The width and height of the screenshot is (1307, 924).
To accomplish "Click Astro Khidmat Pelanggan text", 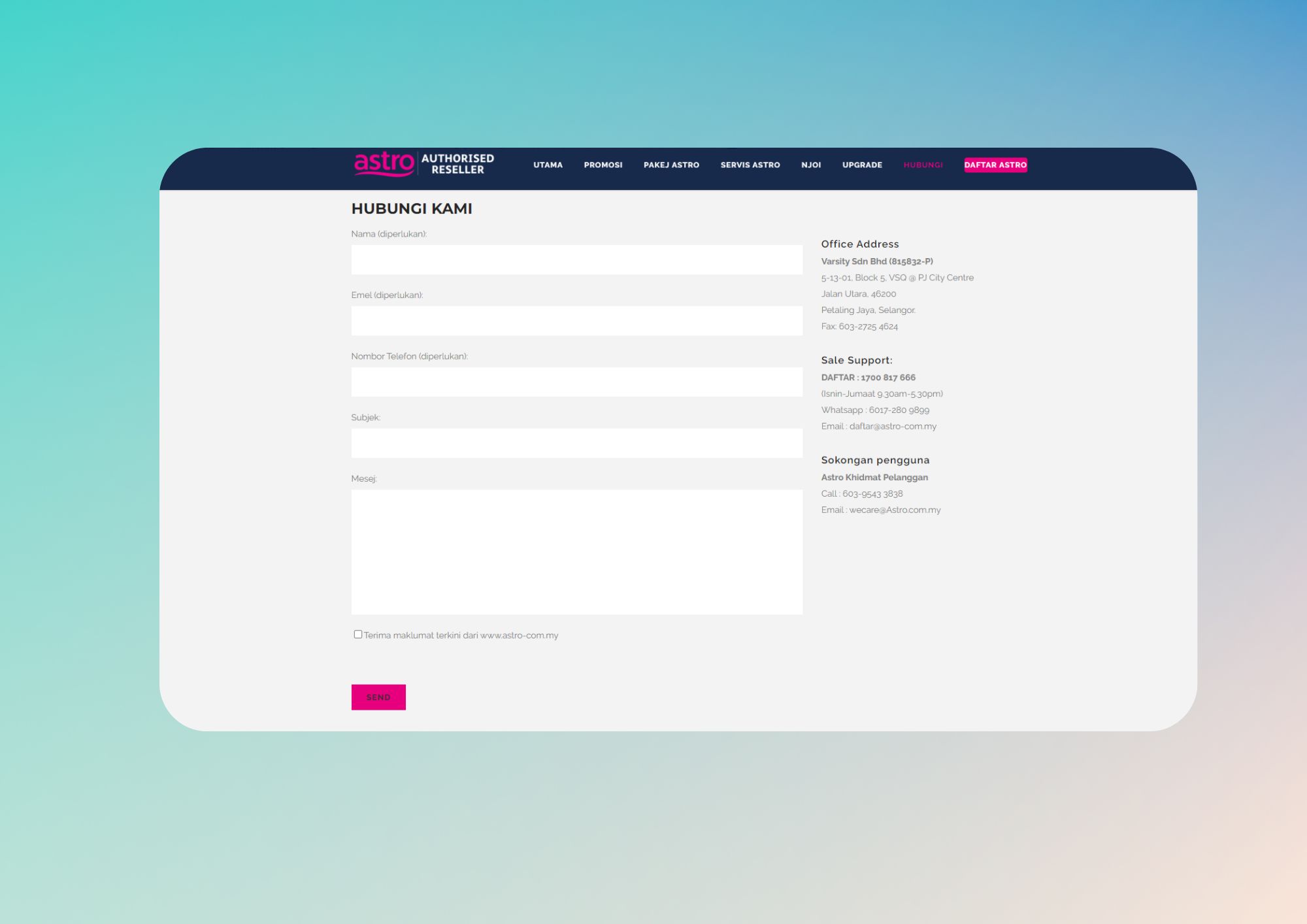I will click(874, 478).
